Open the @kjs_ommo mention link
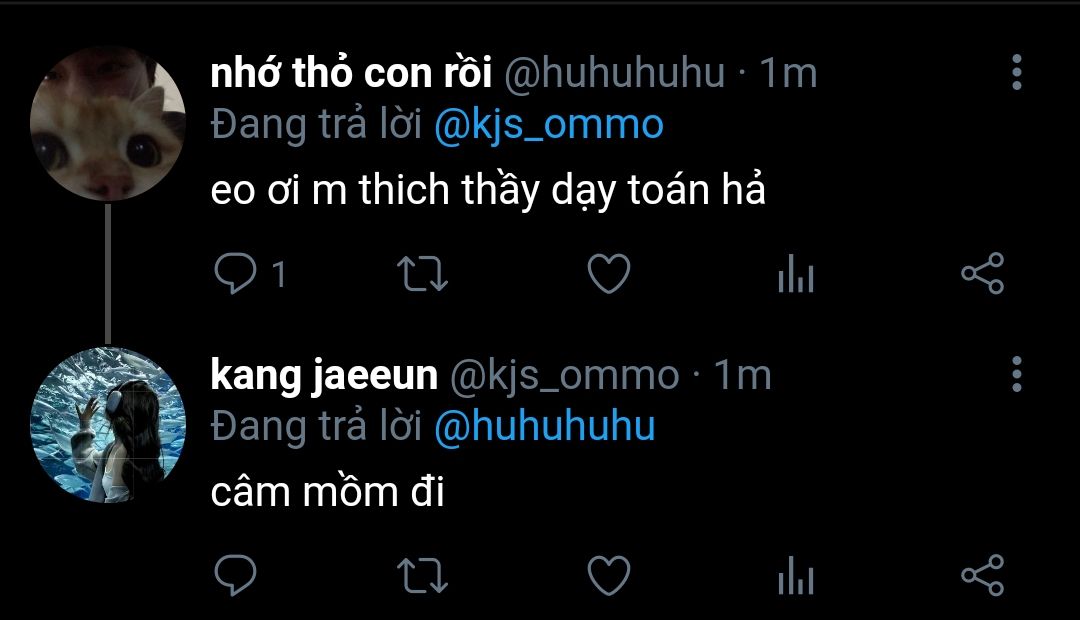Viewport: 1080px width, 620px height. [549, 126]
